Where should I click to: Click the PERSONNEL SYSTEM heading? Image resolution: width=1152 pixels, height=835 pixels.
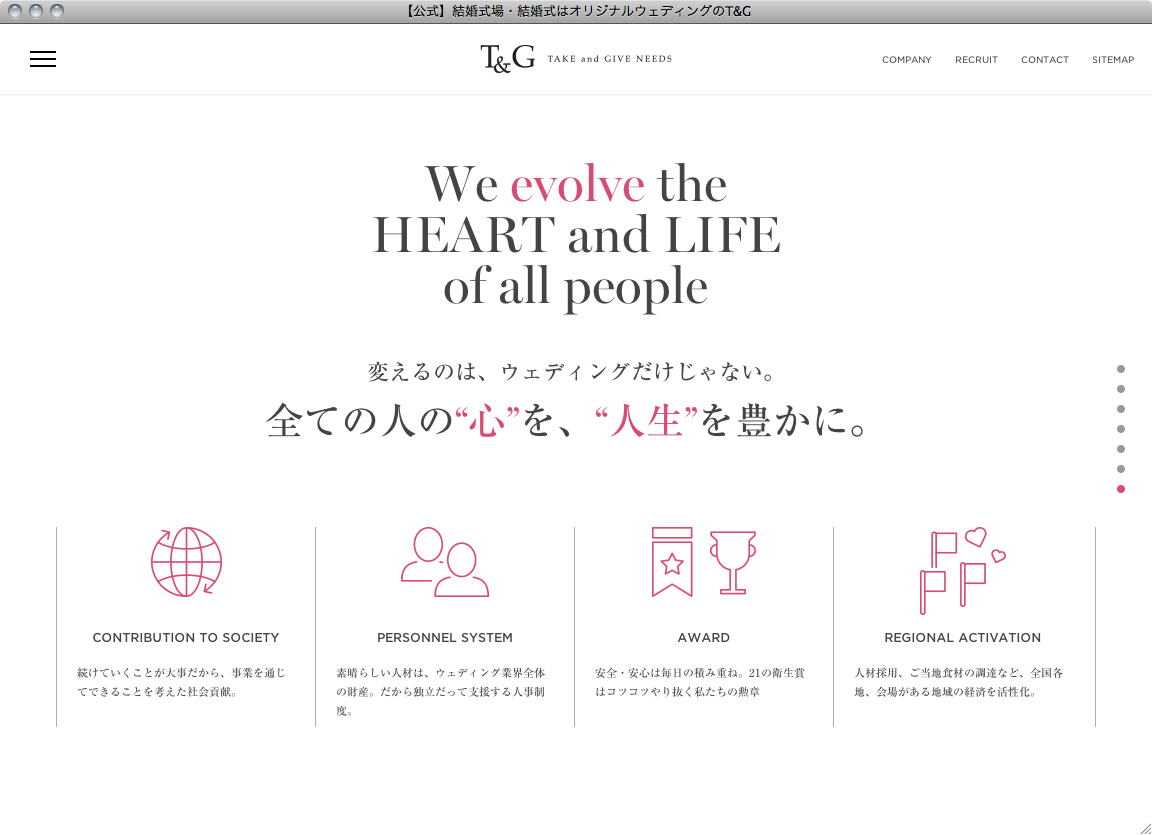point(445,638)
